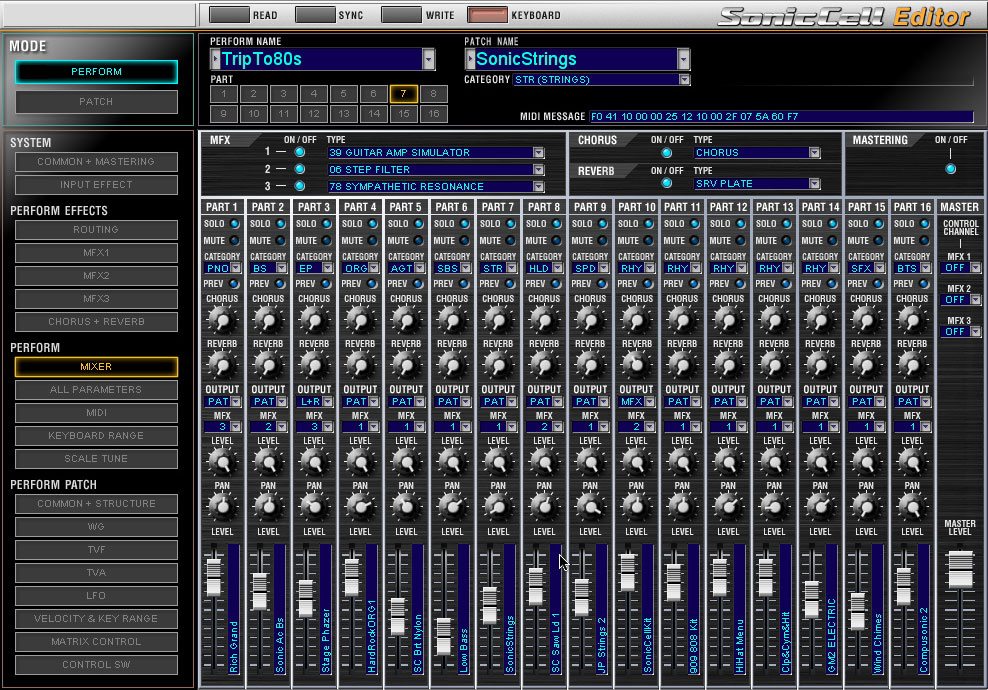Open the CHORUS + REVERB effects page
988x690 pixels.
pos(96,321)
